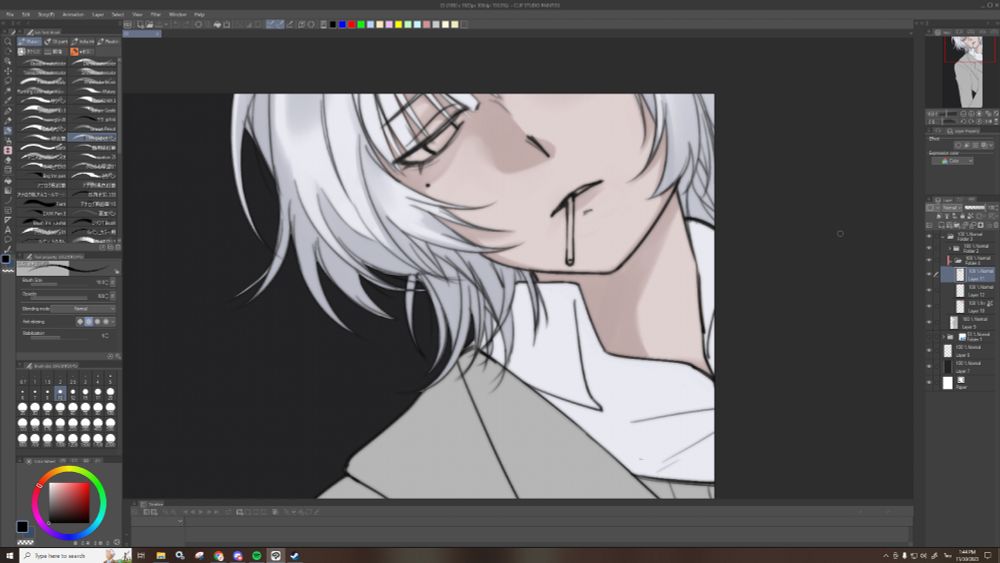
Task: Expand Folder 5 in the layer panel
Action: point(943,337)
